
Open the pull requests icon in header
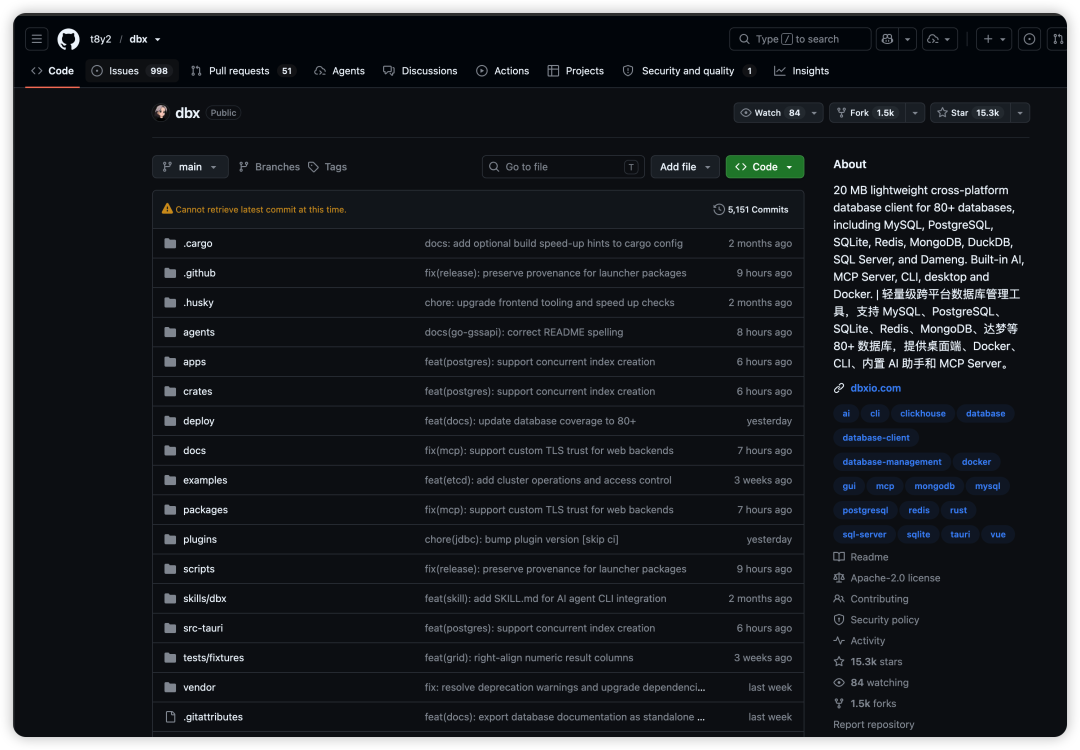tap(1057, 39)
